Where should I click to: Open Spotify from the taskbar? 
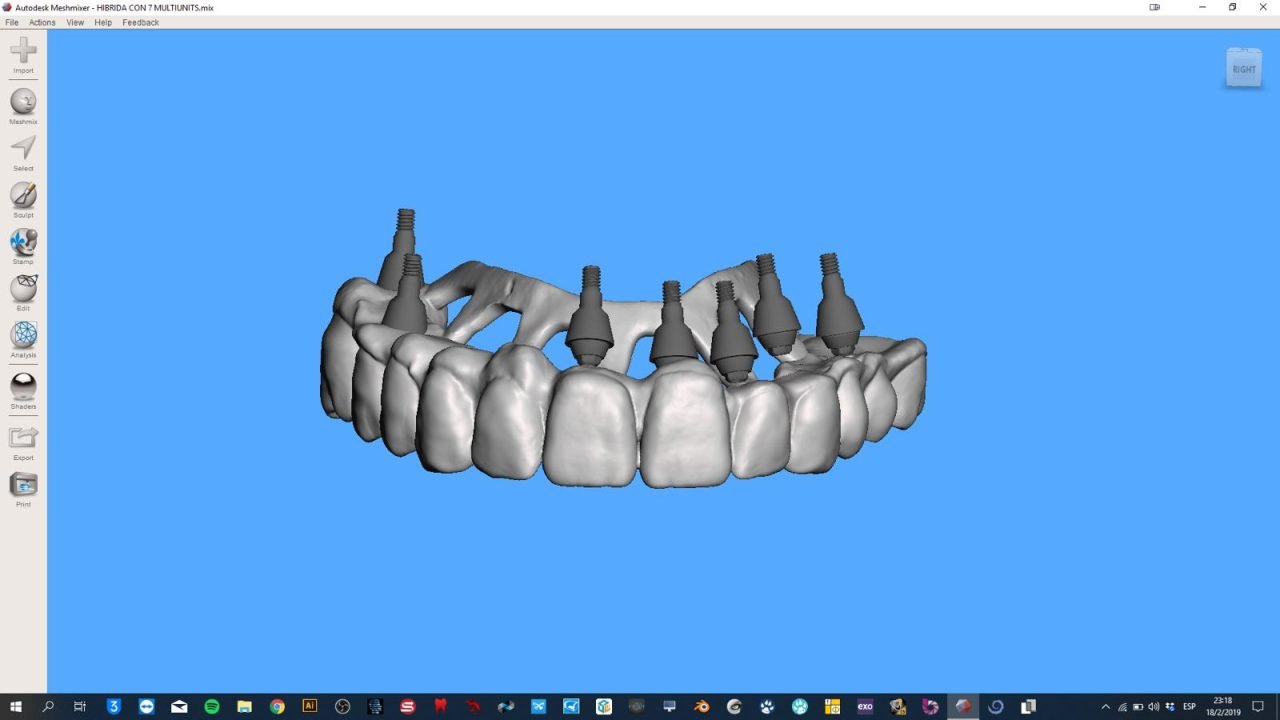(x=212, y=706)
